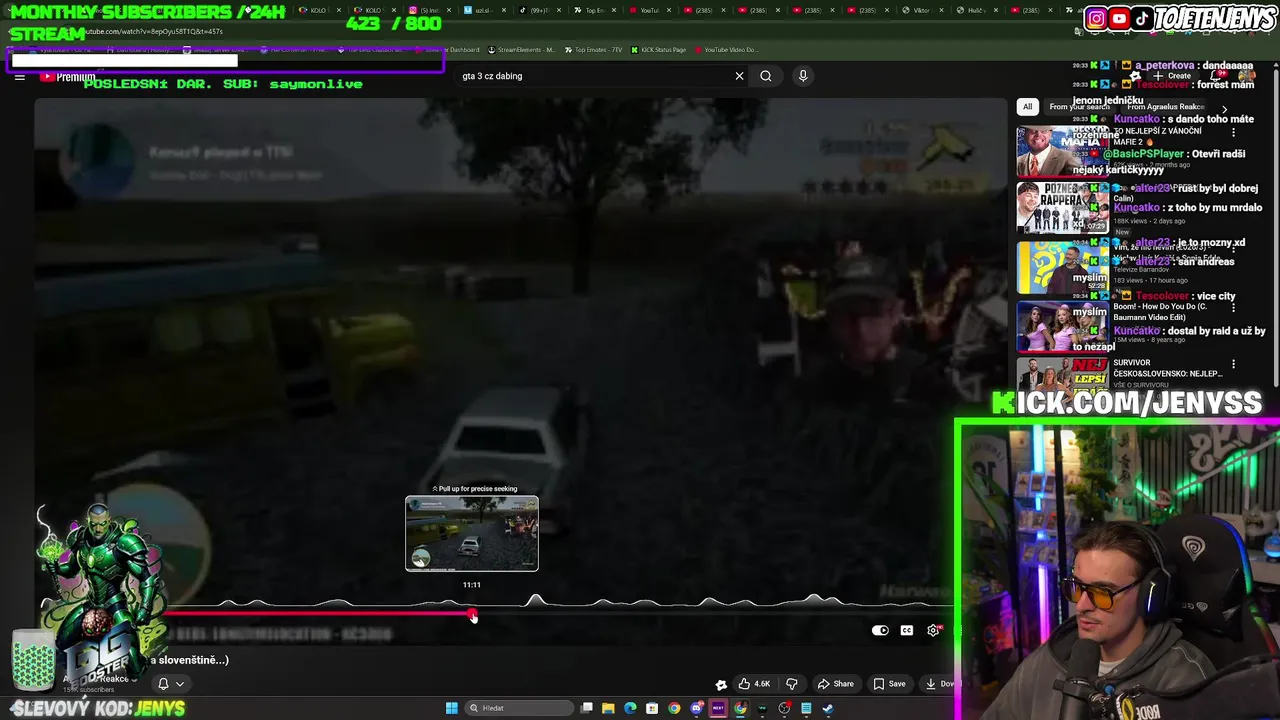Seek using the red progress bar scrubber
The height and width of the screenshot is (720, 1280).
[473, 614]
